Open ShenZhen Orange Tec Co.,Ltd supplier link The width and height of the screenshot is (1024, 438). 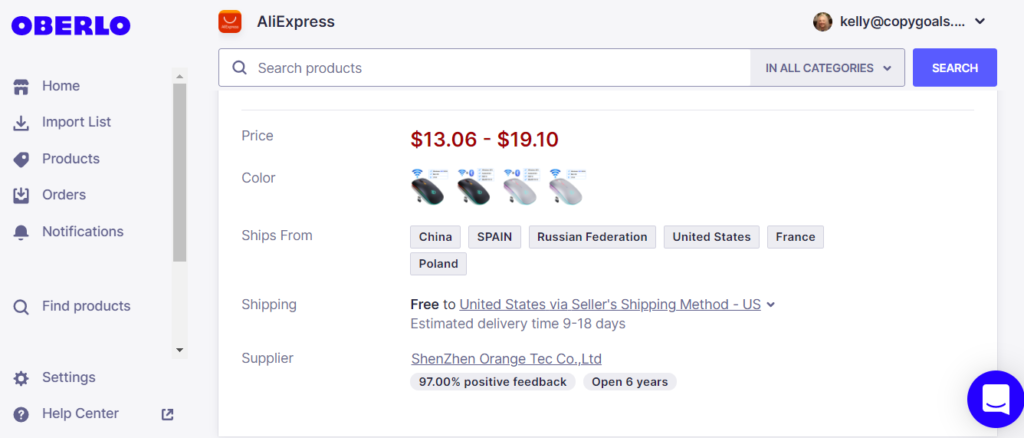coord(506,359)
